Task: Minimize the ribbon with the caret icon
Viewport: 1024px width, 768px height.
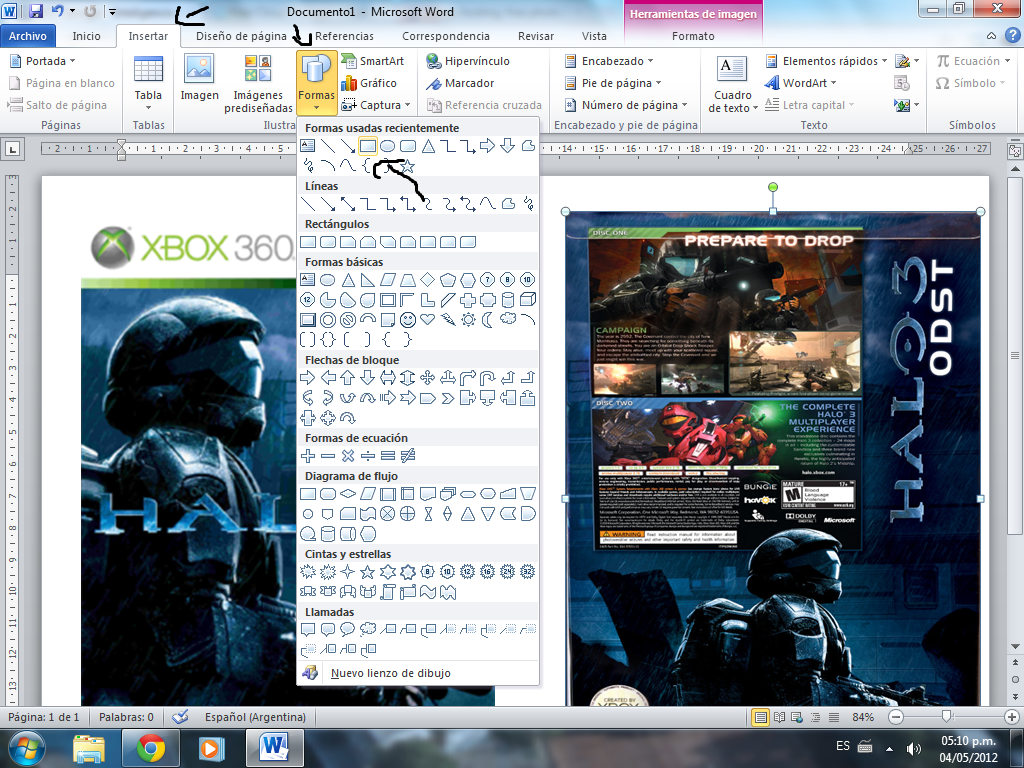Action: pyautogui.click(x=991, y=36)
